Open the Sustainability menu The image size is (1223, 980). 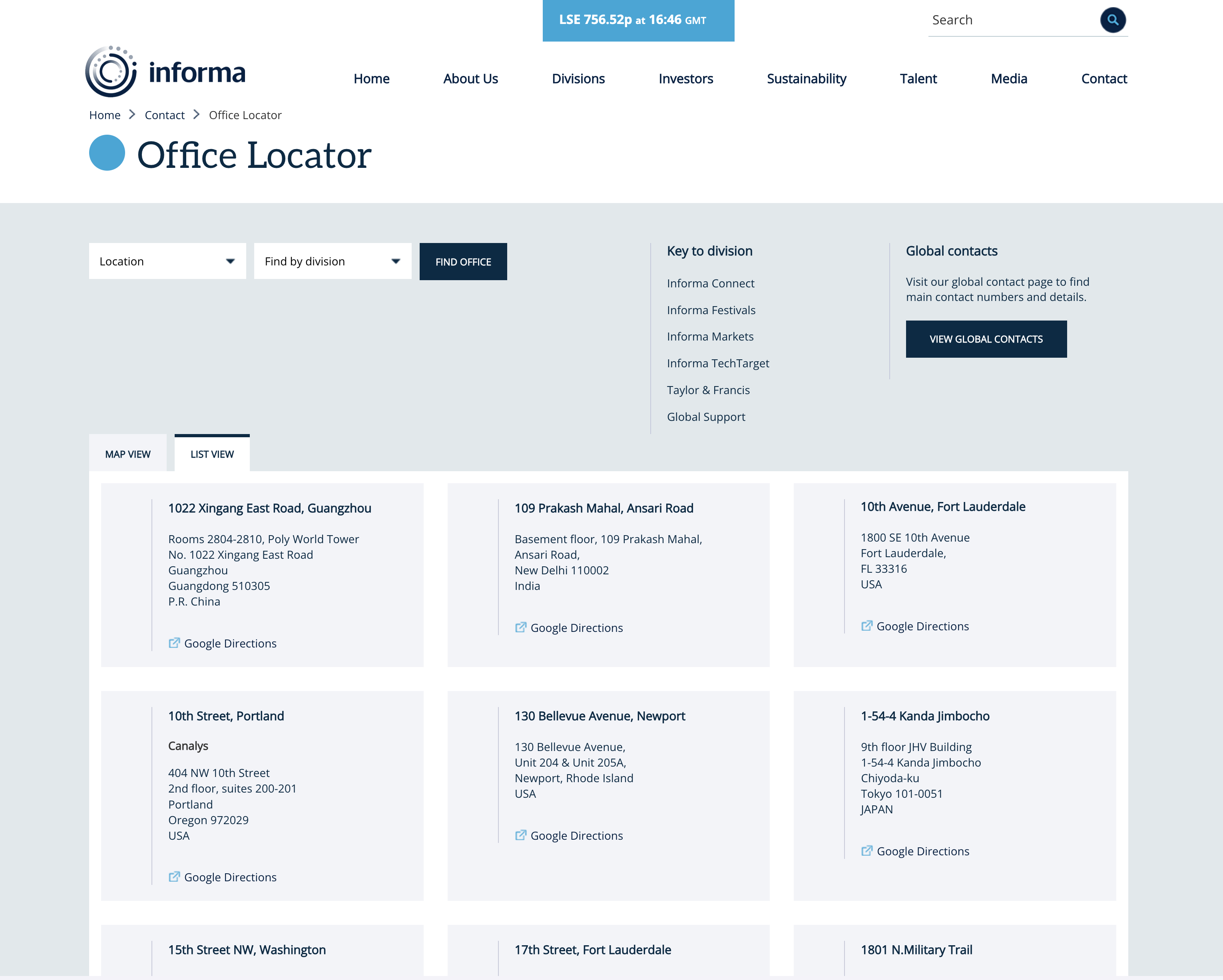click(806, 79)
